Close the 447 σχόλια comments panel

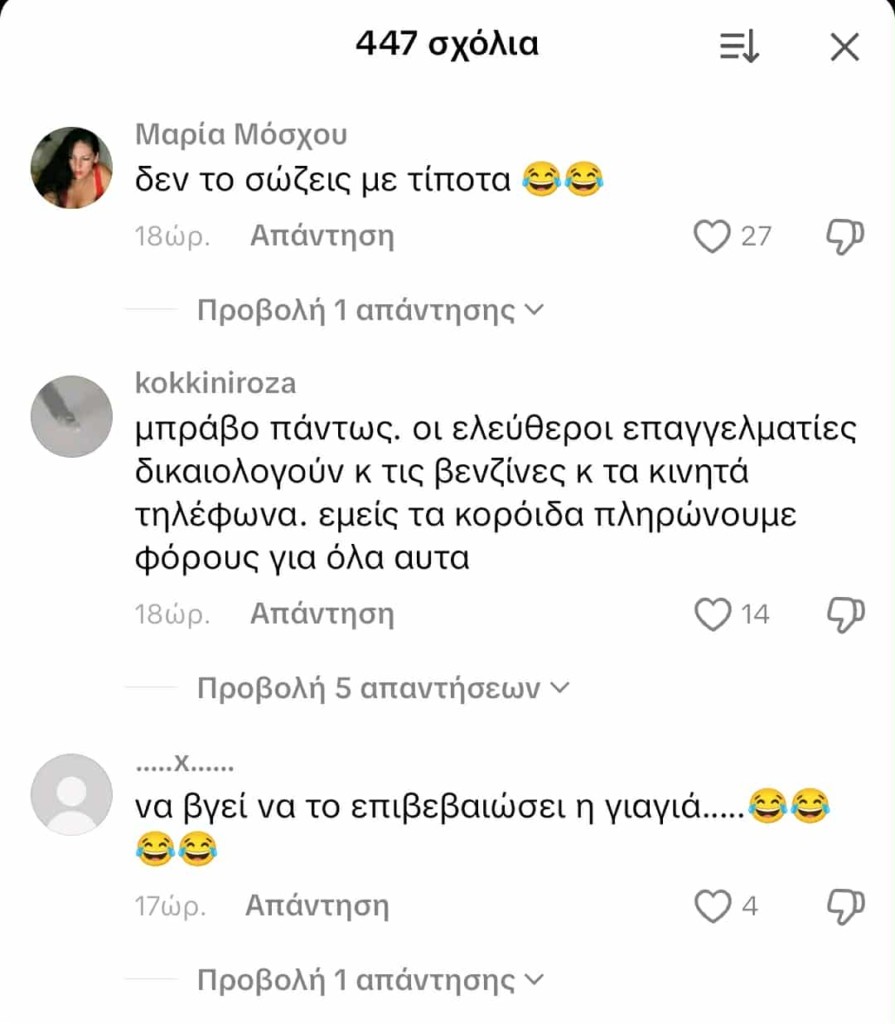coord(845,47)
